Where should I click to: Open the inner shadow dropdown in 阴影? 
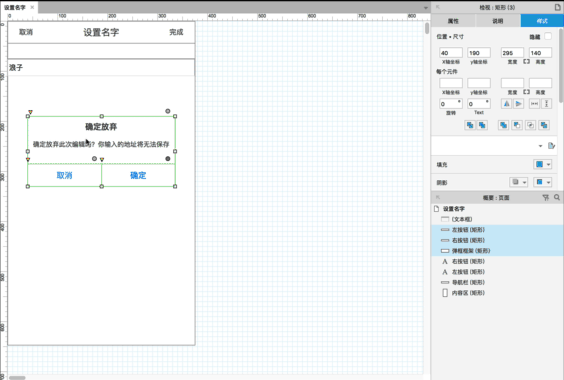pyautogui.click(x=542, y=182)
